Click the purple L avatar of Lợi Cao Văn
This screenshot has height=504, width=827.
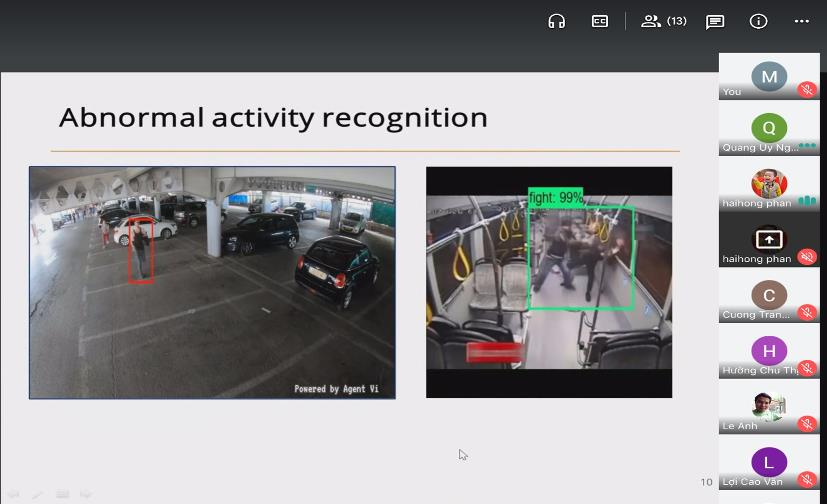768,462
